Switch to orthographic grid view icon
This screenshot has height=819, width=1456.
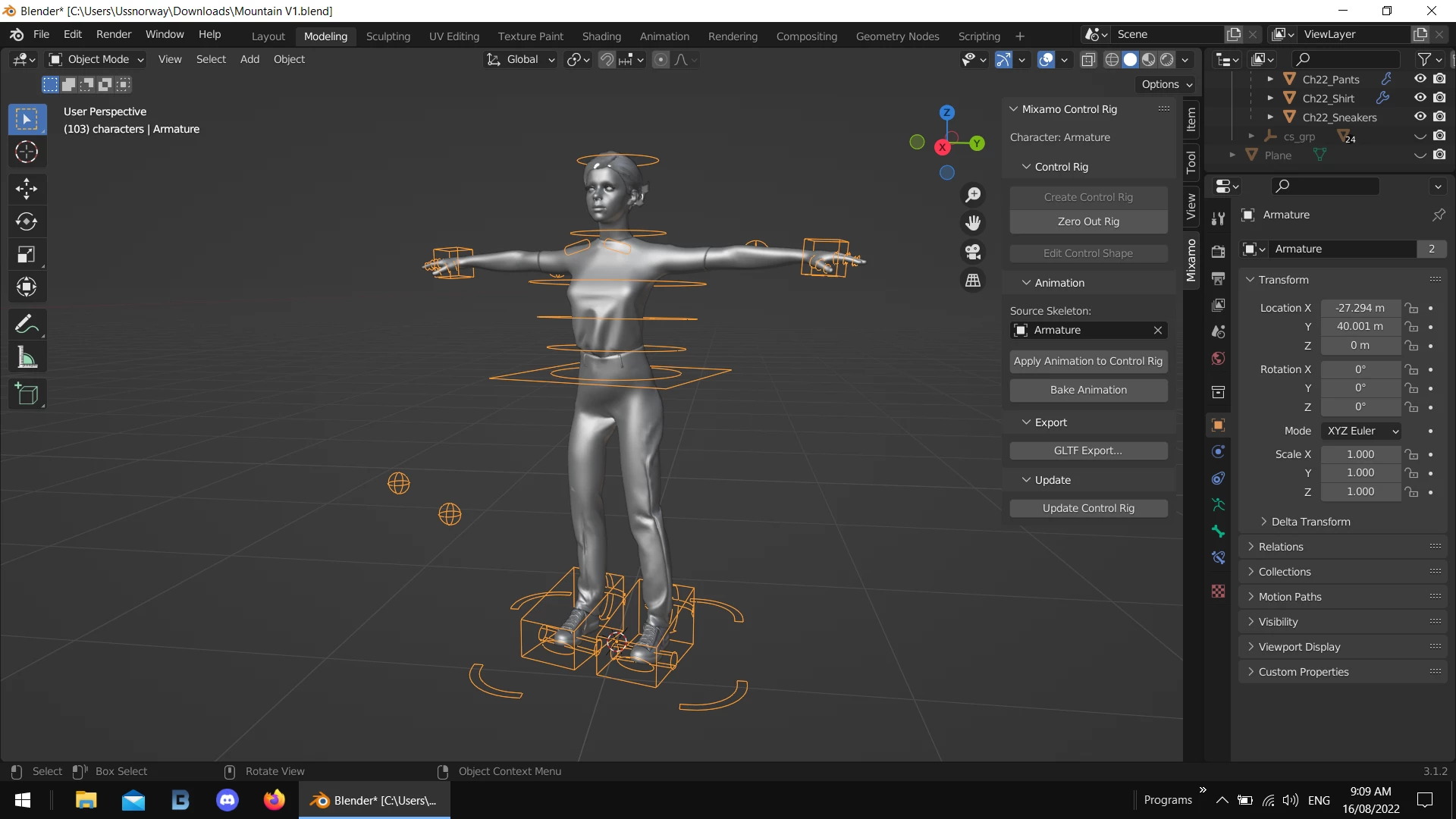(973, 281)
